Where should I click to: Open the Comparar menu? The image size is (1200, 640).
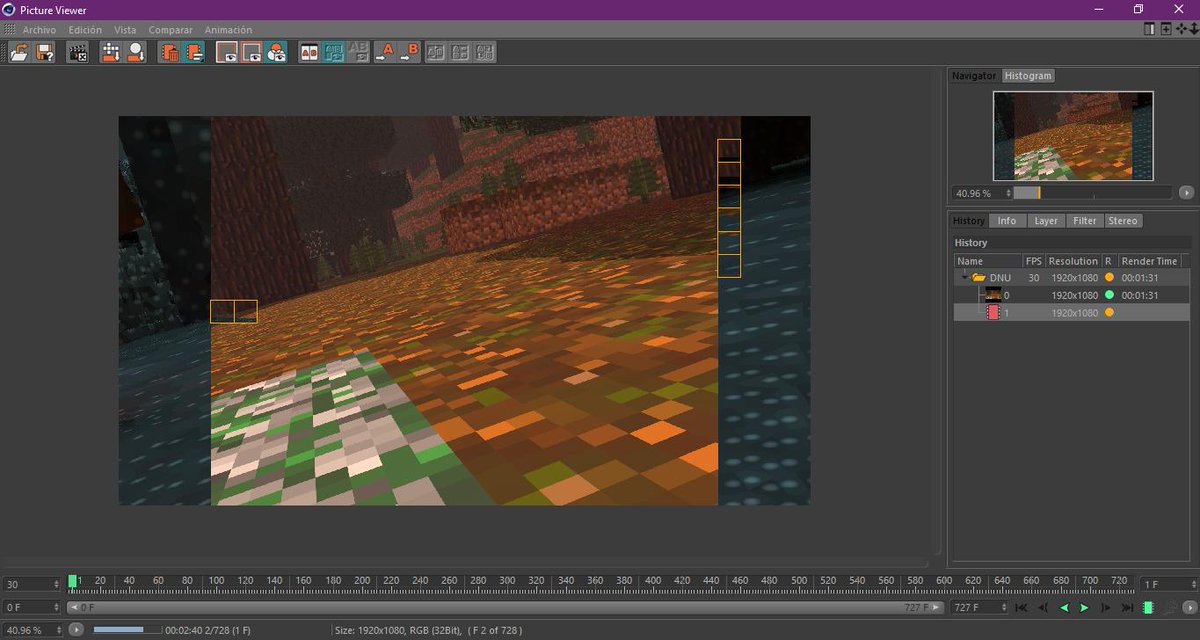(171, 30)
